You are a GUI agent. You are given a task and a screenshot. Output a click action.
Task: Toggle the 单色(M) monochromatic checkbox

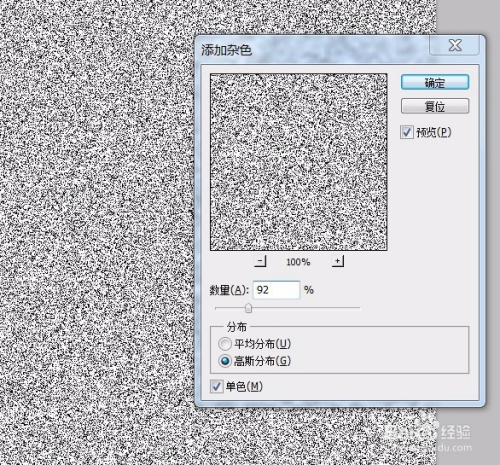click(217, 387)
